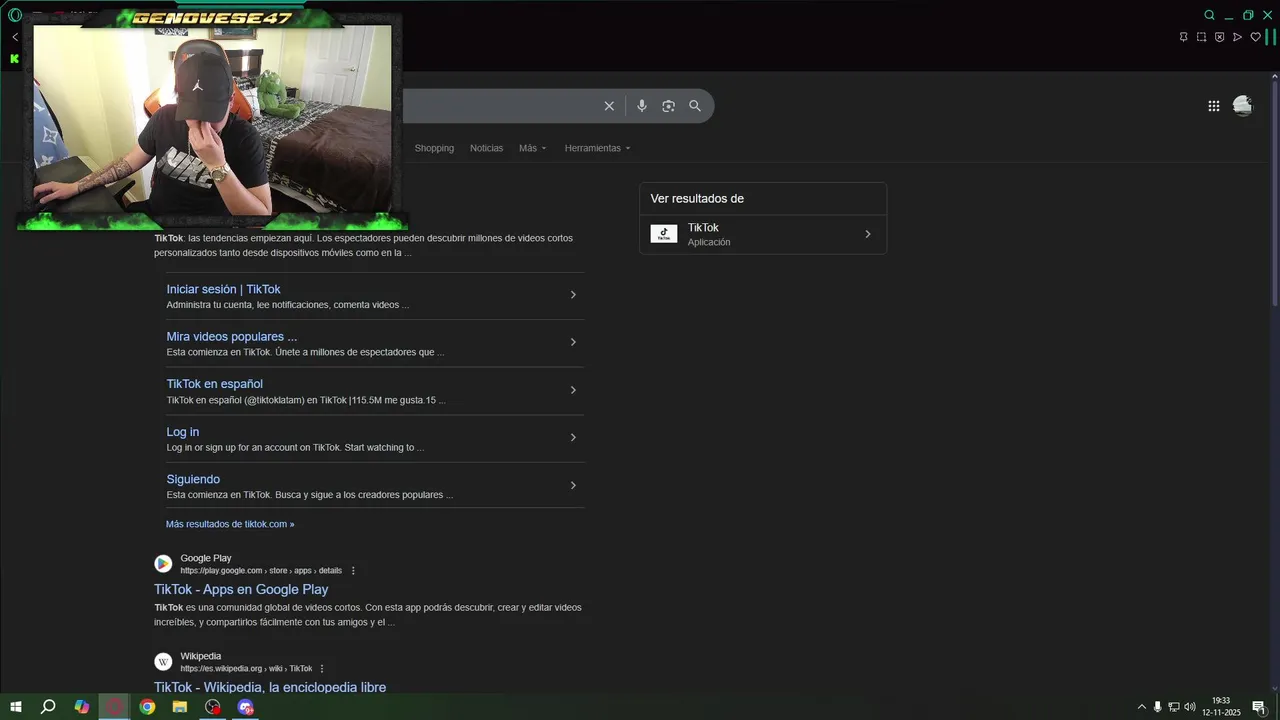Click the chevron beside Iniciar sesión | TikTok
The image size is (1280, 720).
(x=573, y=295)
